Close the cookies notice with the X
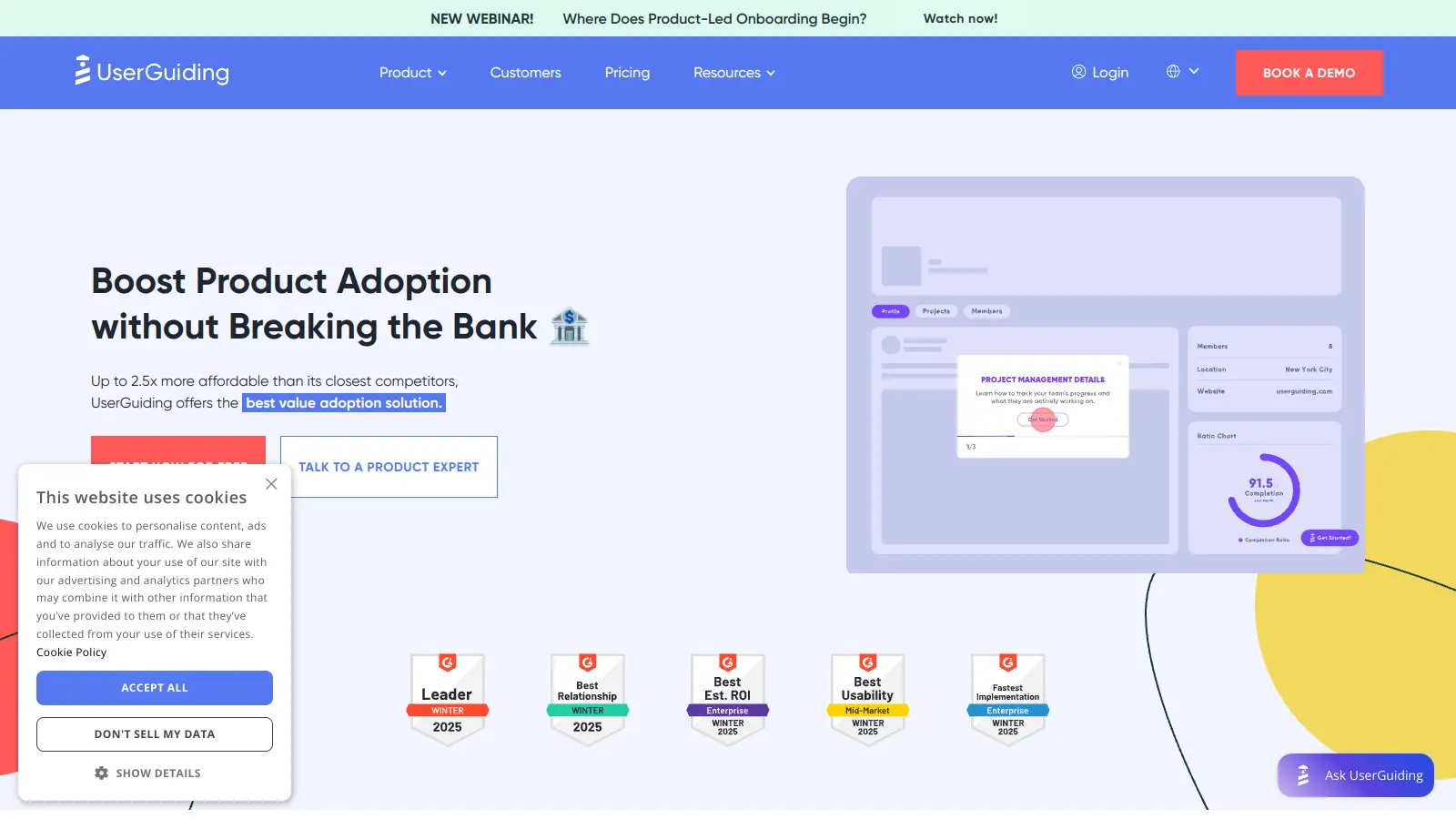Viewport: 1456px width, 819px height. tap(271, 483)
